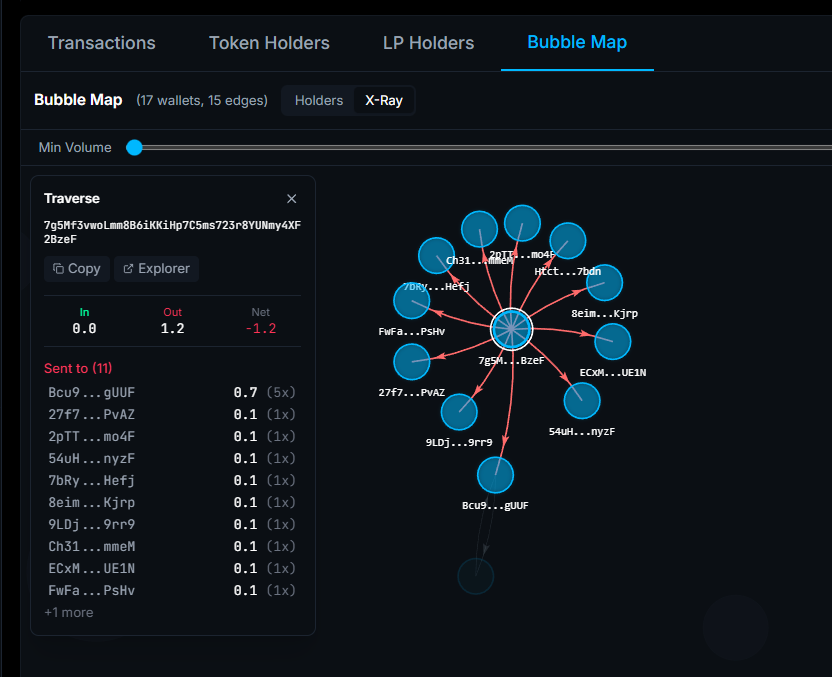Click the Sent to (11) heading
Screen dimensions: 832x677
click(x=78, y=368)
